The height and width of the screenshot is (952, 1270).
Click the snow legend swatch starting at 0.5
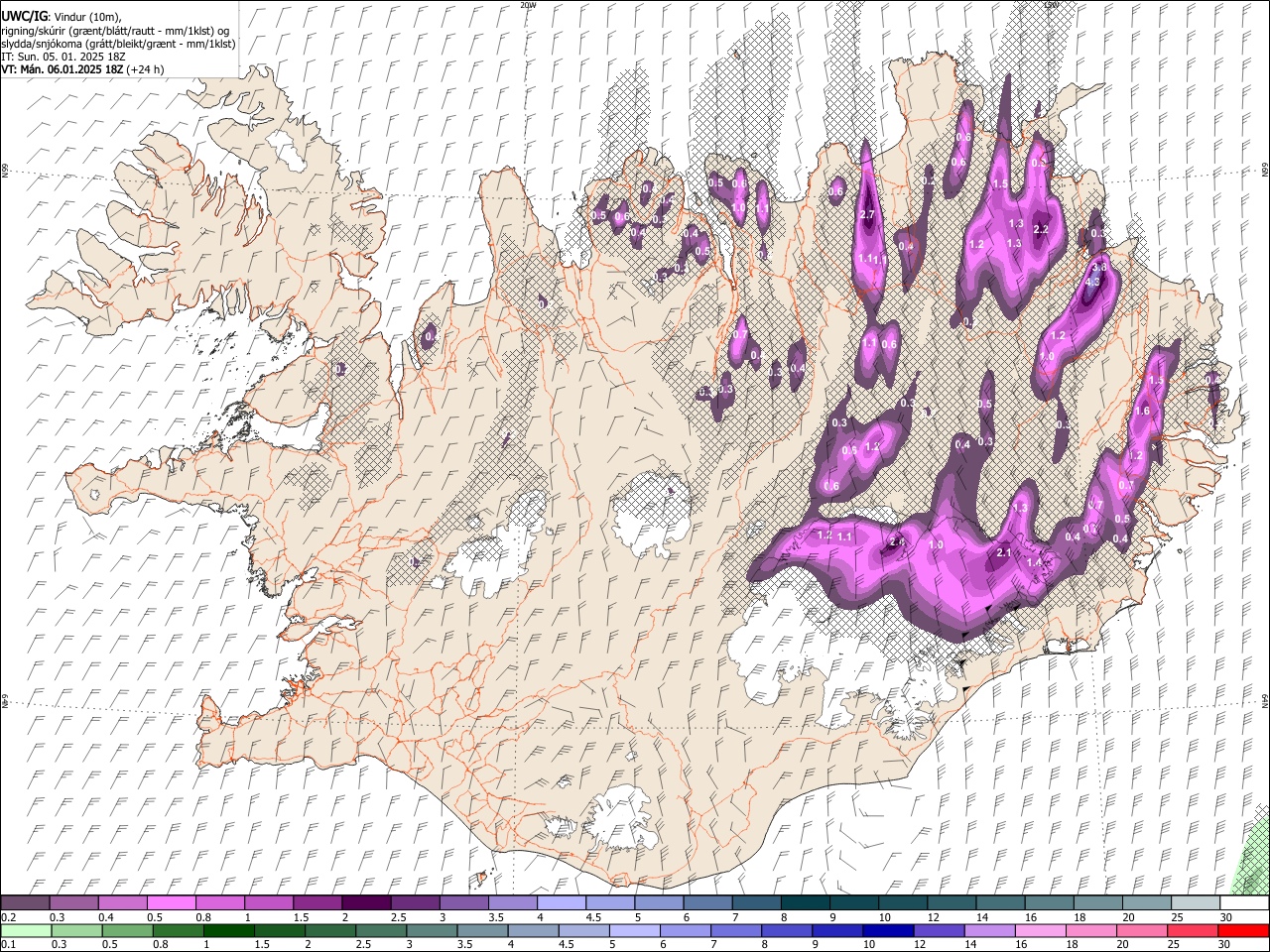click(x=171, y=902)
